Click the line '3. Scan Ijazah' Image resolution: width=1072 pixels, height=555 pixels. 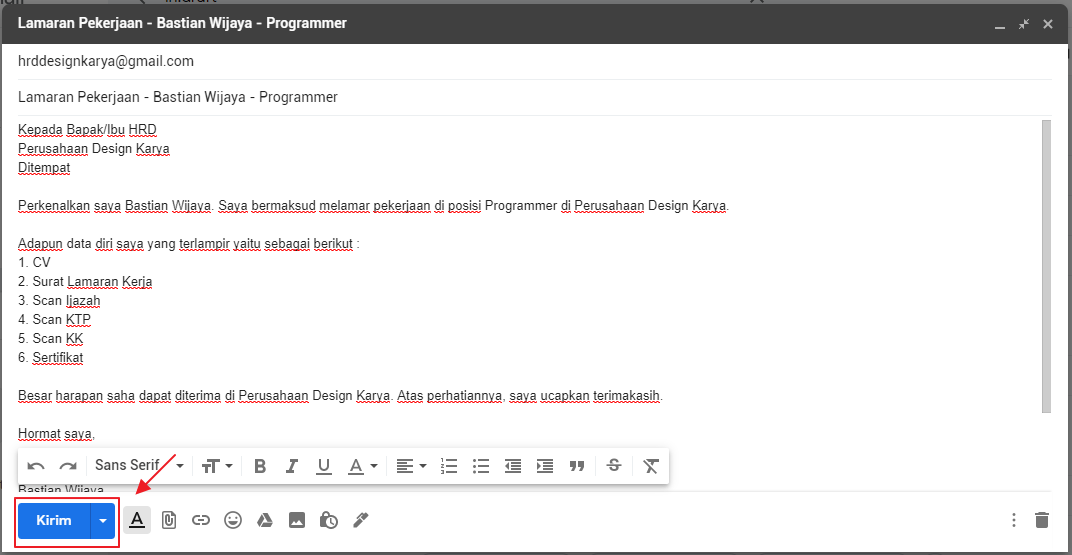click(59, 301)
